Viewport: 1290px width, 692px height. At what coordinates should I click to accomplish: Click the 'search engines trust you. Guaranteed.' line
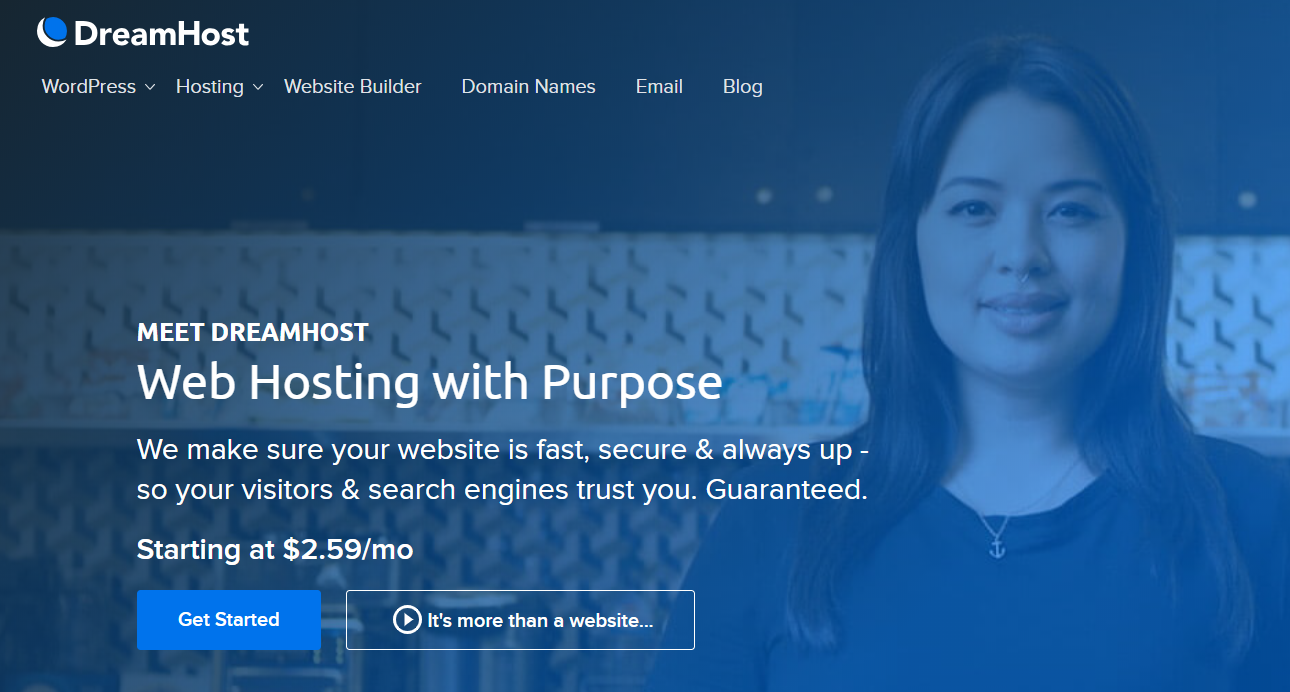[502, 491]
